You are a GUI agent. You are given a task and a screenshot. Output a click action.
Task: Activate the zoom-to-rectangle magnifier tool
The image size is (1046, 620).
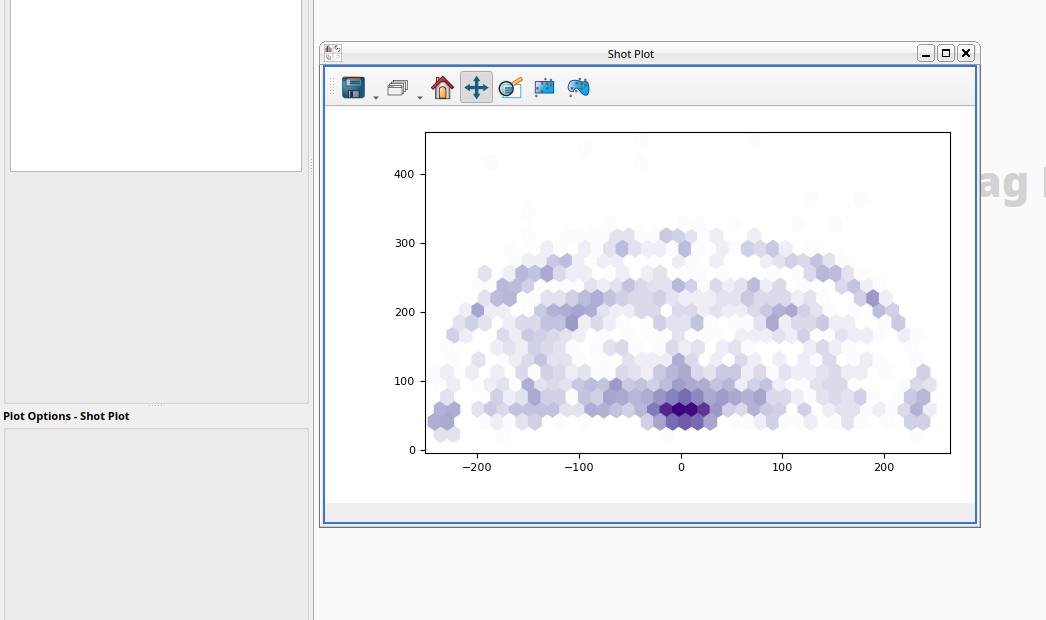[x=509, y=87]
